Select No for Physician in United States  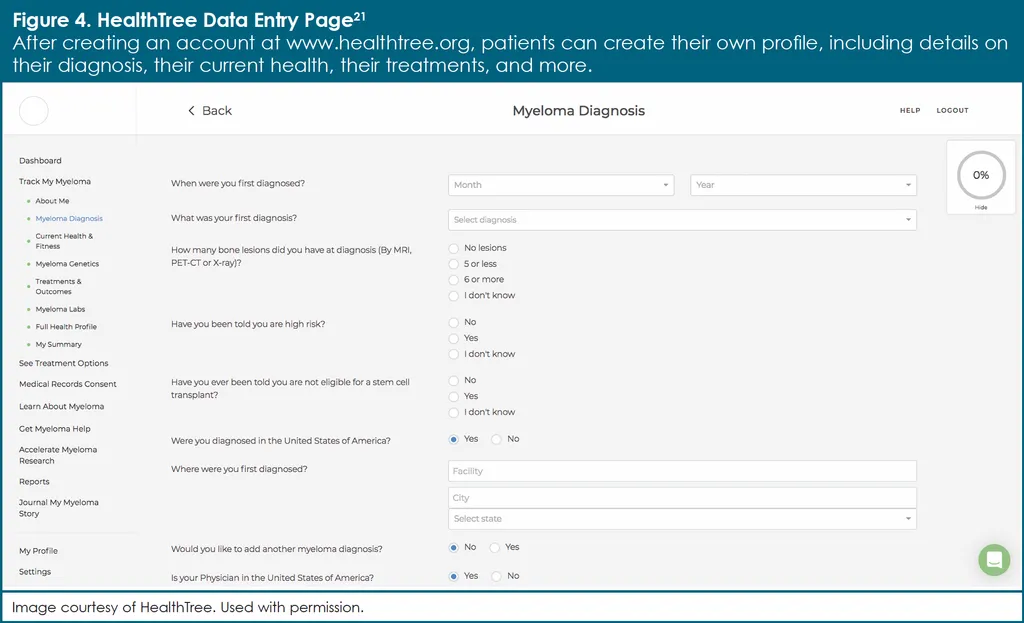[x=496, y=577]
